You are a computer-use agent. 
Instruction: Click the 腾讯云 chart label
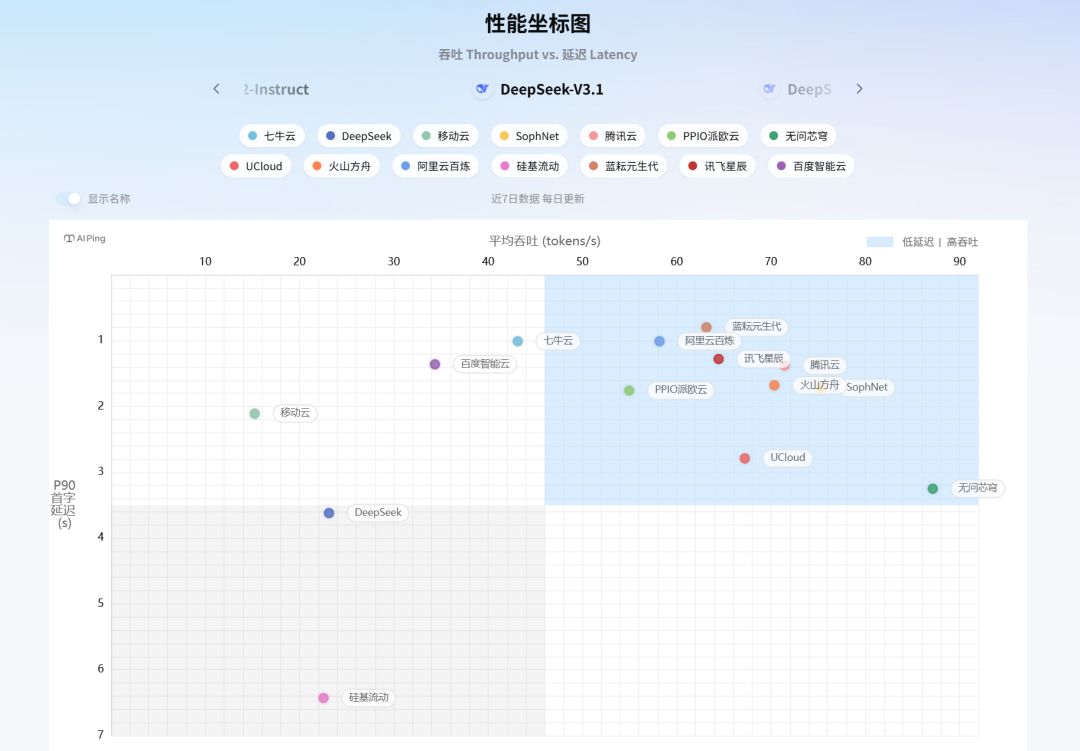pyautogui.click(x=824, y=365)
